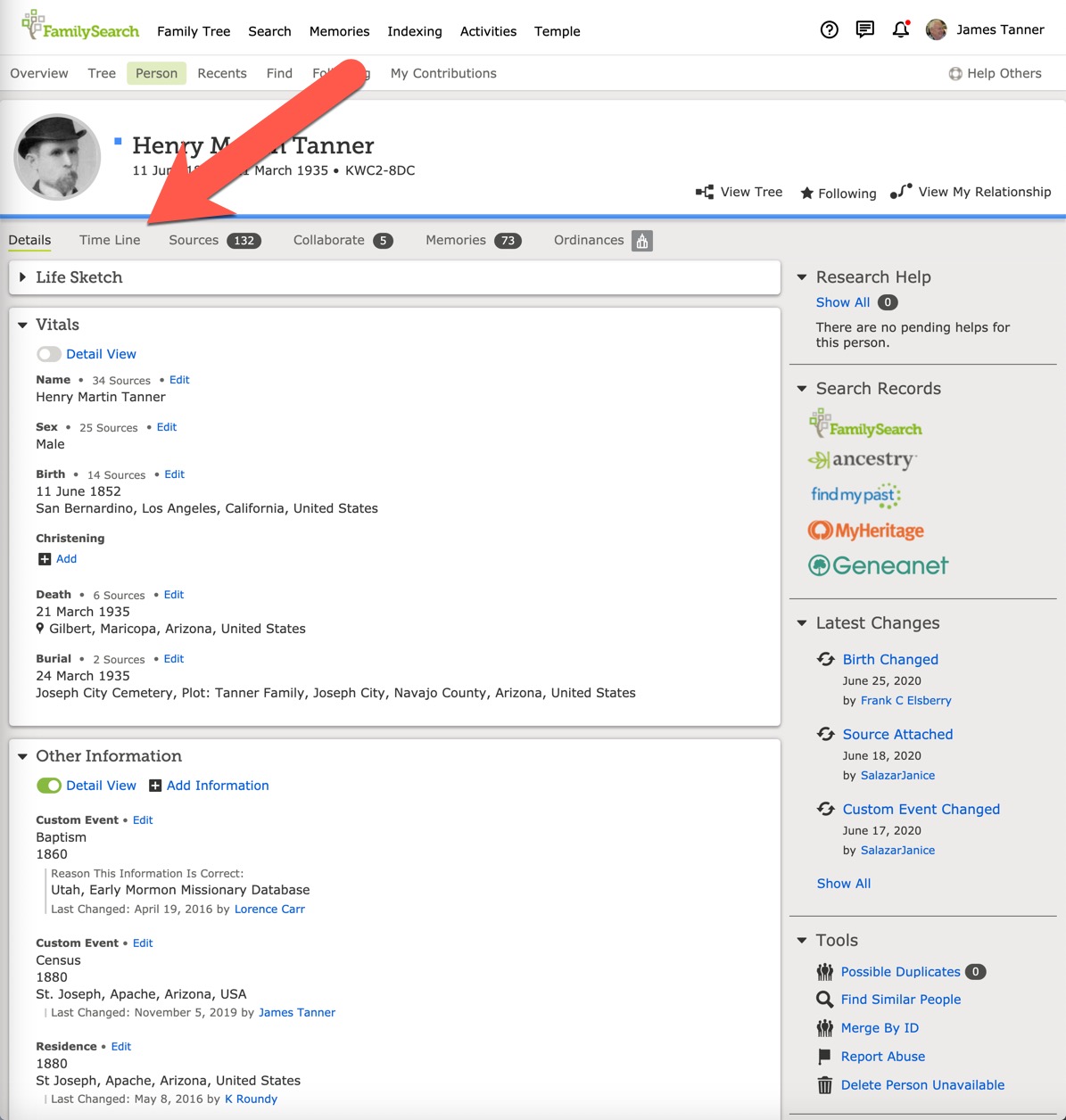
Task: Open the Help question mark icon
Action: coord(829,29)
